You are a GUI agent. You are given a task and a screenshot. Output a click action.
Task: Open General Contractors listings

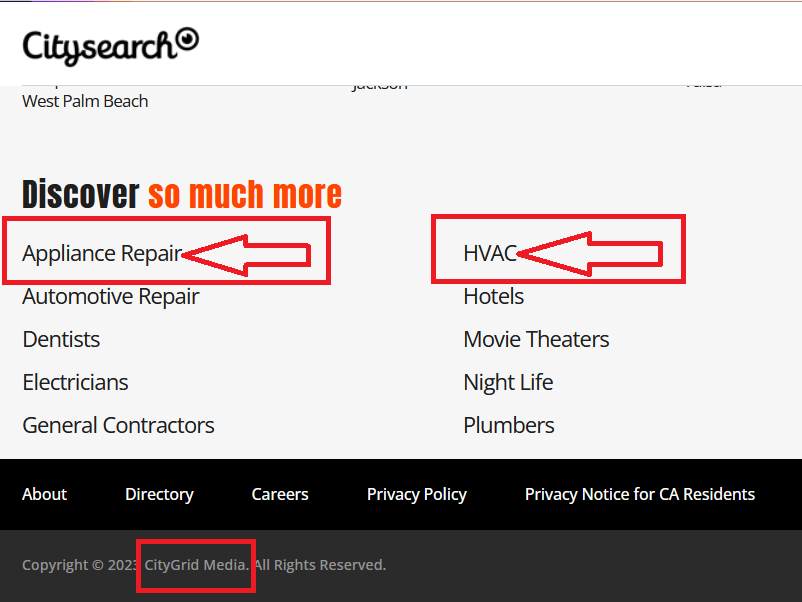[x=118, y=425]
